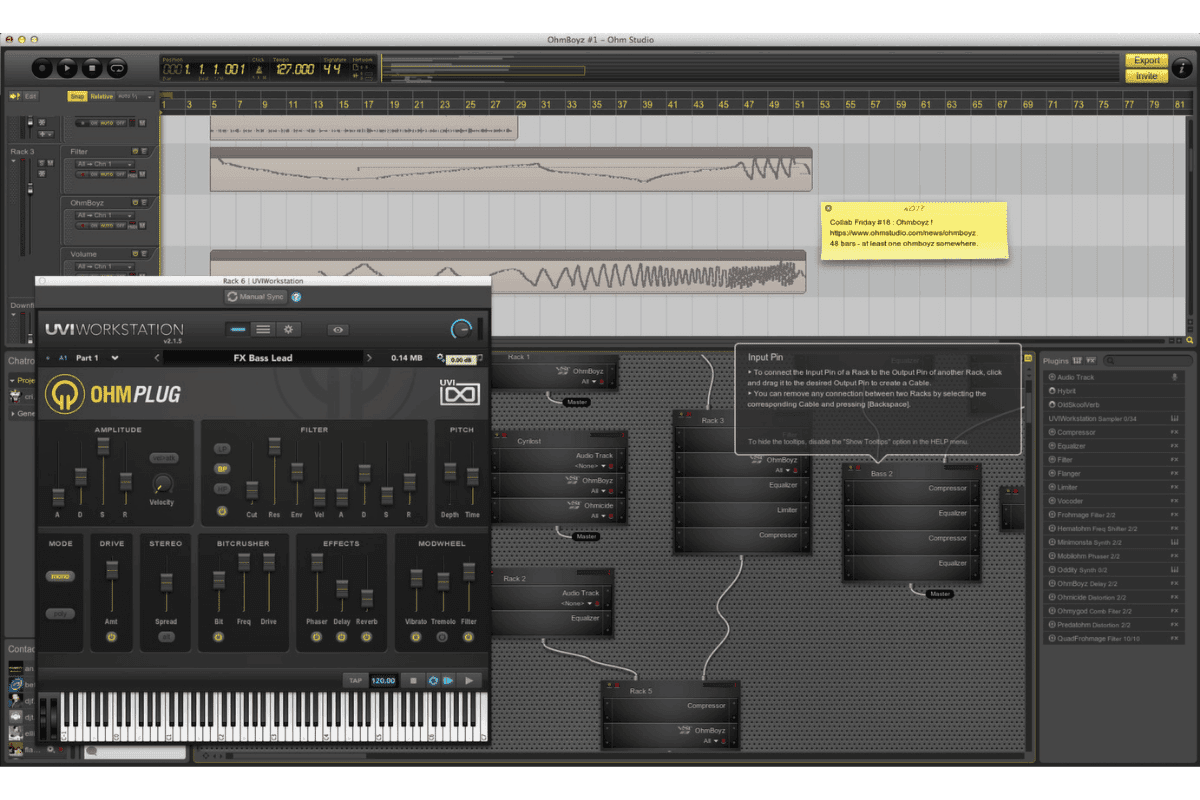Image resolution: width=1200 pixels, height=800 pixels.
Task: Mute the OhmBoyz track with its M button
Action: click(143, 225)
